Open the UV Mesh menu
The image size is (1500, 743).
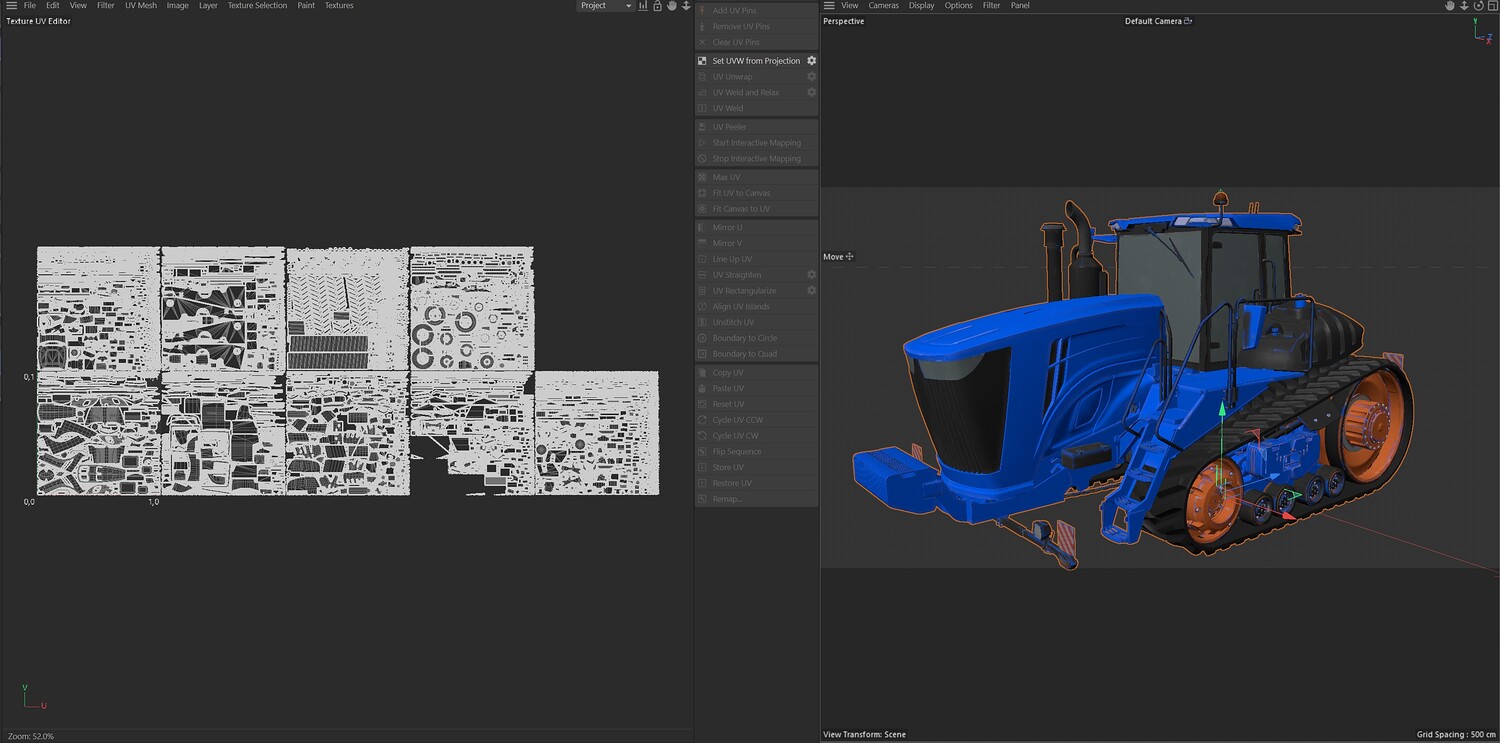[141, 6]
